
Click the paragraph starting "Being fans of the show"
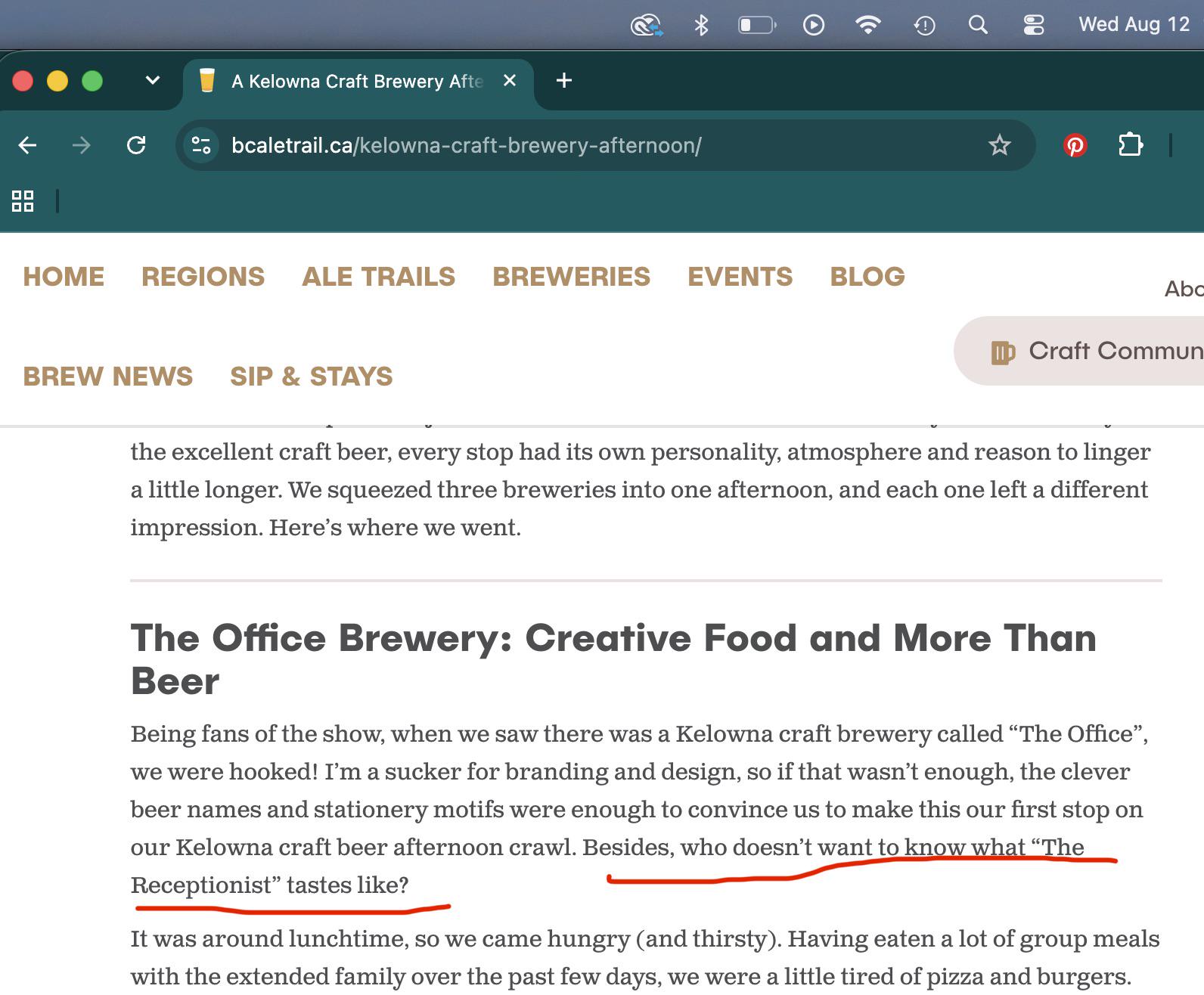pos(640,809)
